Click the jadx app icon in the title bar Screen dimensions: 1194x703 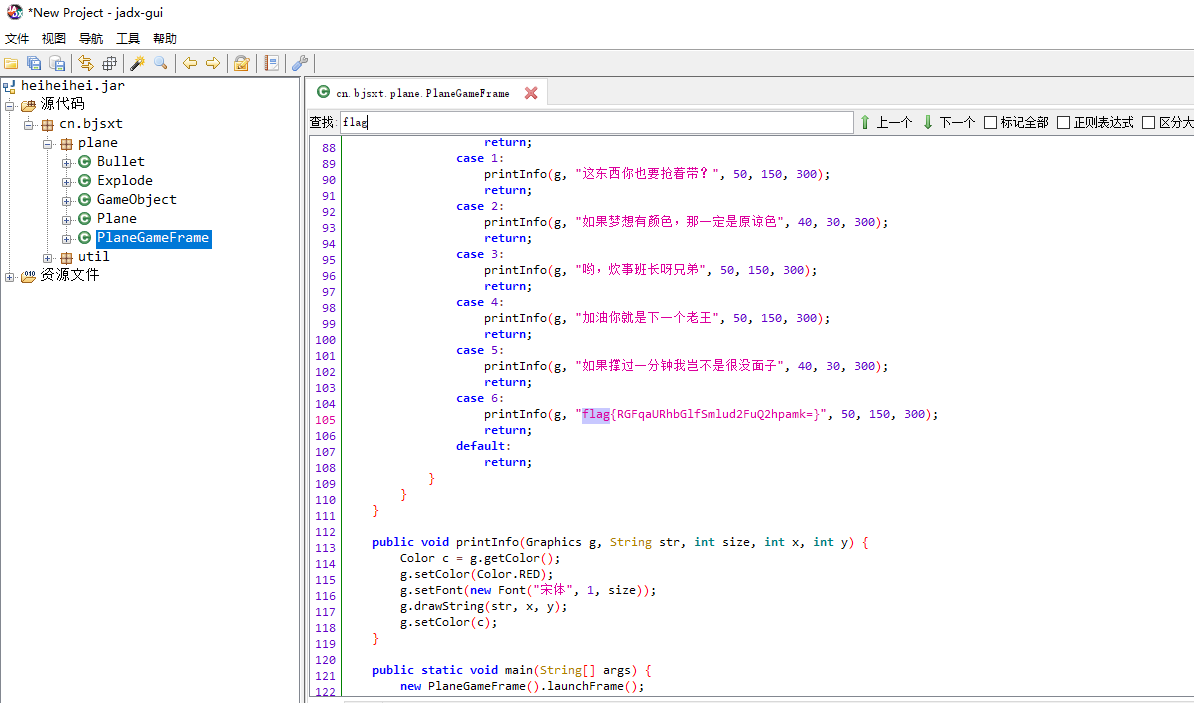tap(14, 12)
